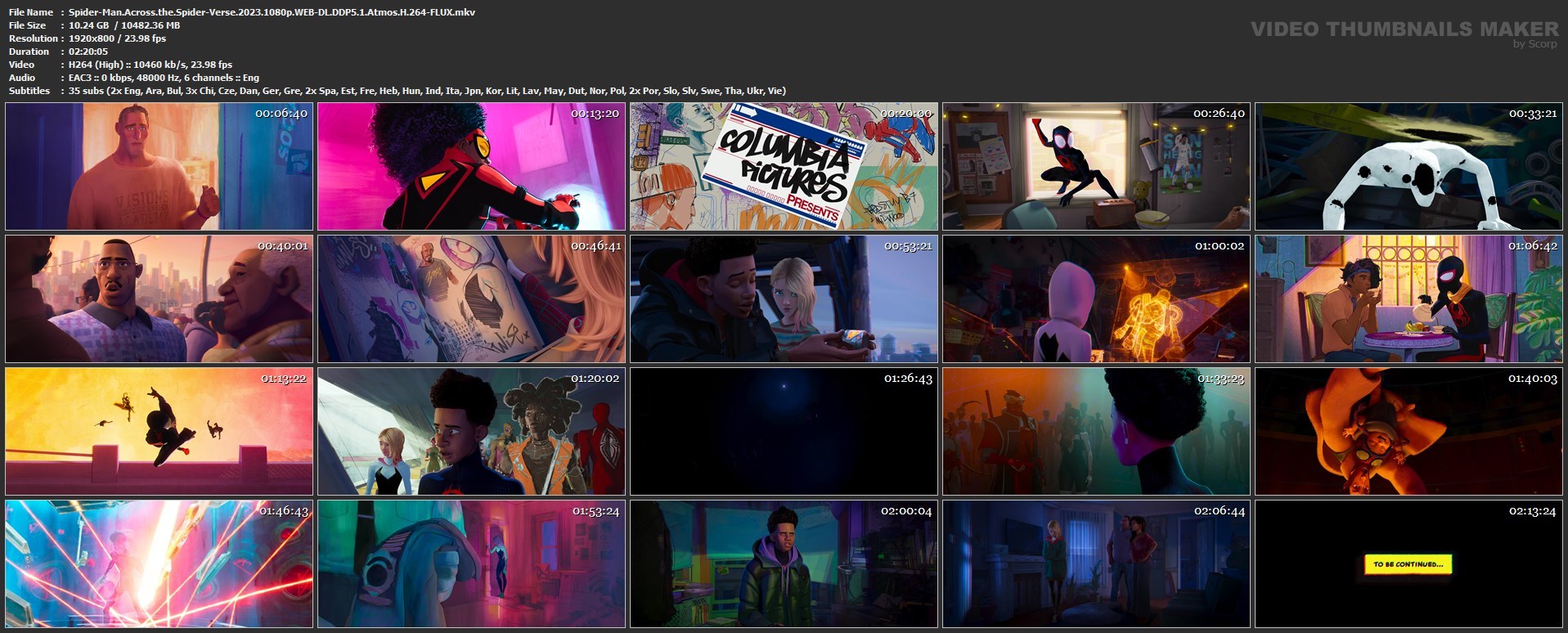Viewport: 1568px width, 633px height.
Task: Click the 'File Name' label
Action: (31, 12)
